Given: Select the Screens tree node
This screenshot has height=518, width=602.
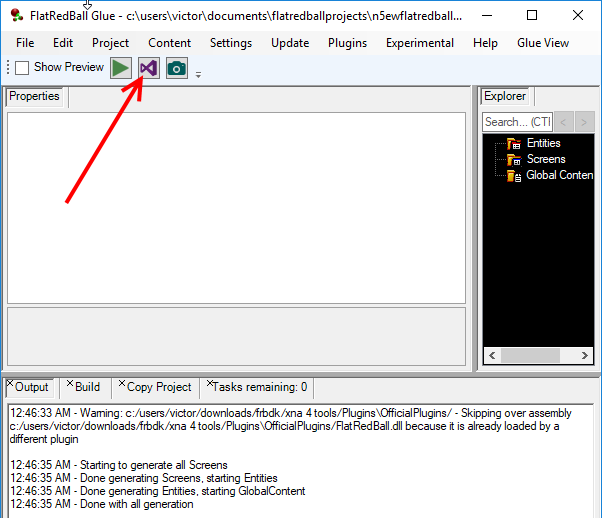Looking at the screenshot, I should [546, 159].
